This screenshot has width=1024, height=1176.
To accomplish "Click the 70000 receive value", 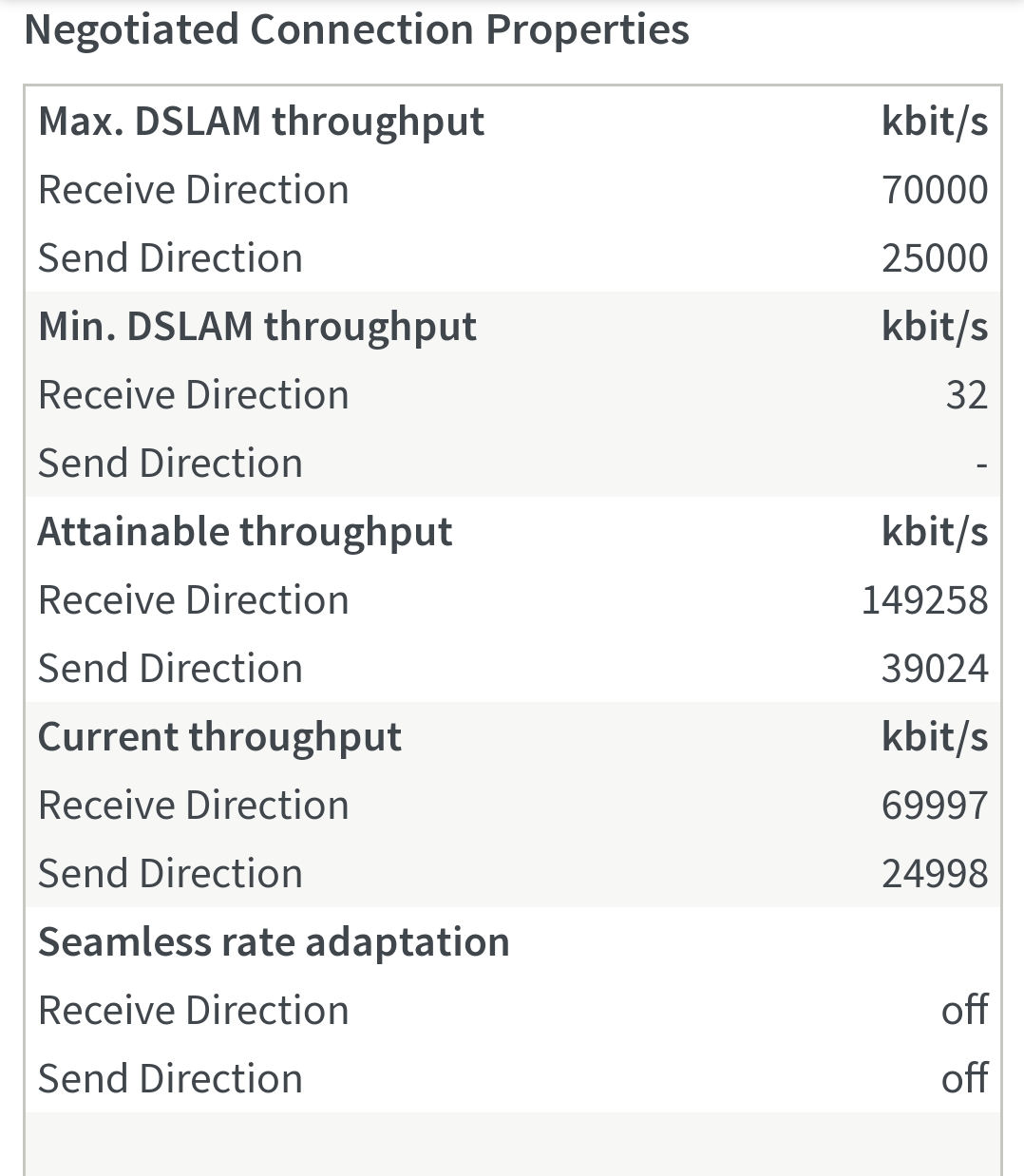I will (934, 190).
